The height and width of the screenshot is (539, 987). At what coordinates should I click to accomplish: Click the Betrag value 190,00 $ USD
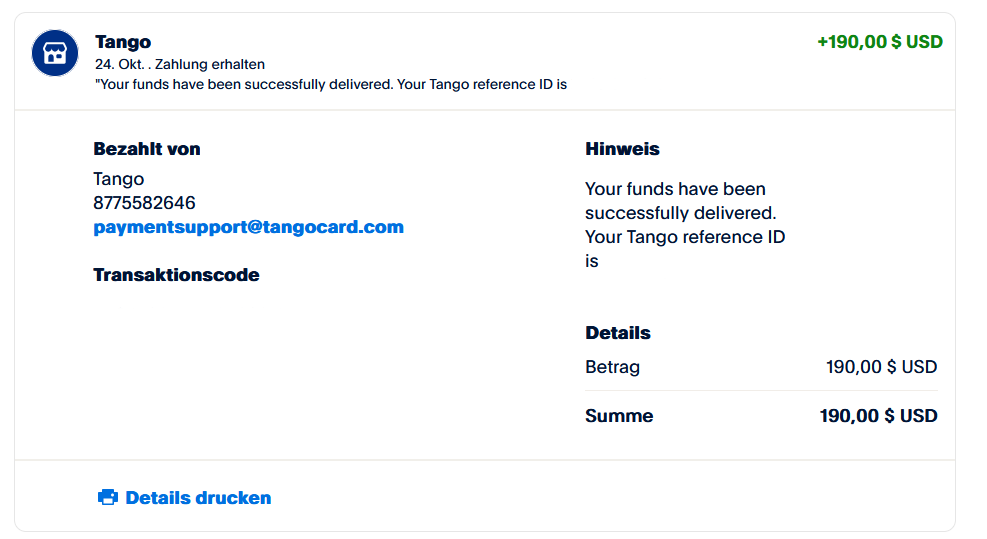coord(881,367)
